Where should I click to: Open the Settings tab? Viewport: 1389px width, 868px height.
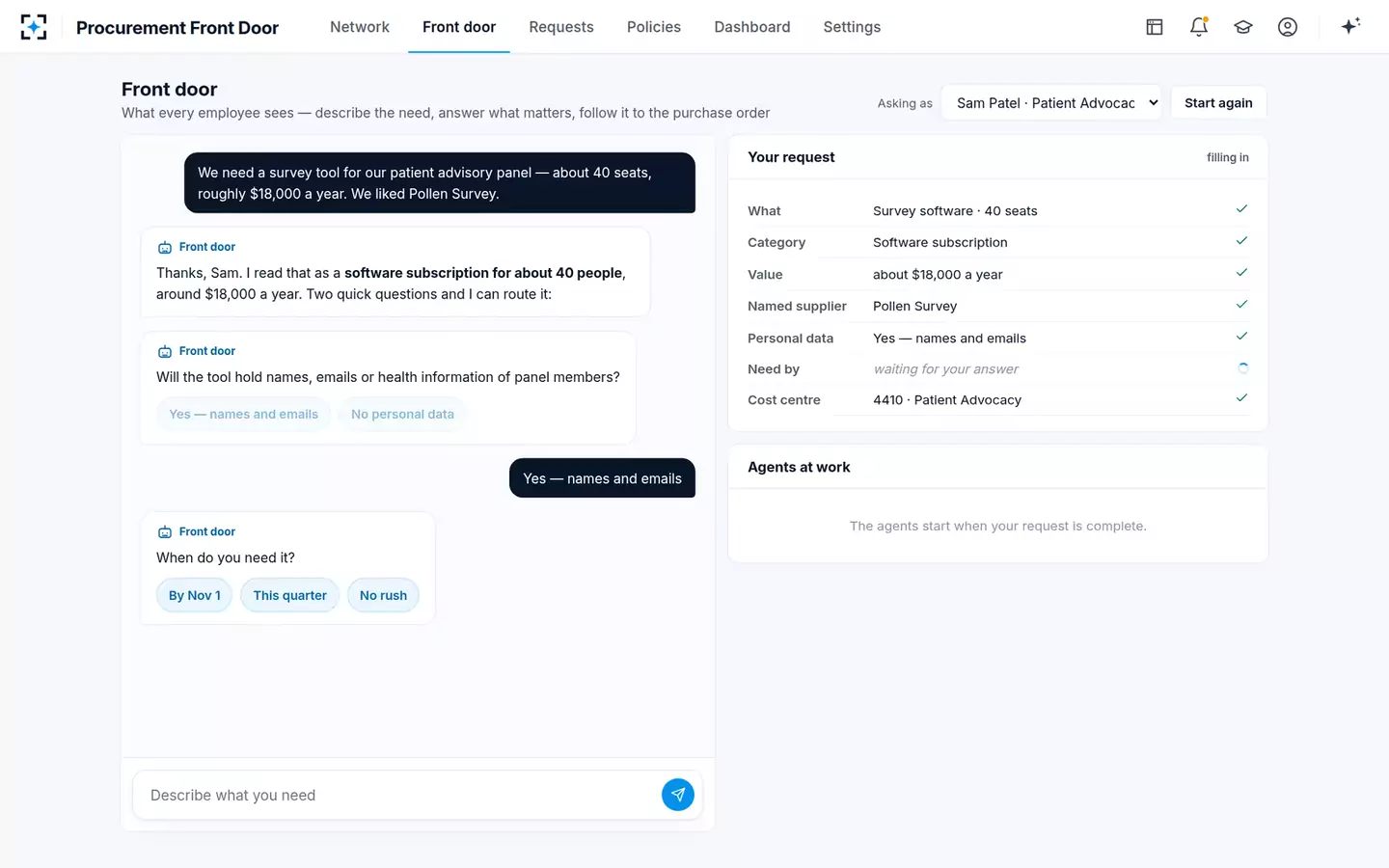(x=852, y=27)
